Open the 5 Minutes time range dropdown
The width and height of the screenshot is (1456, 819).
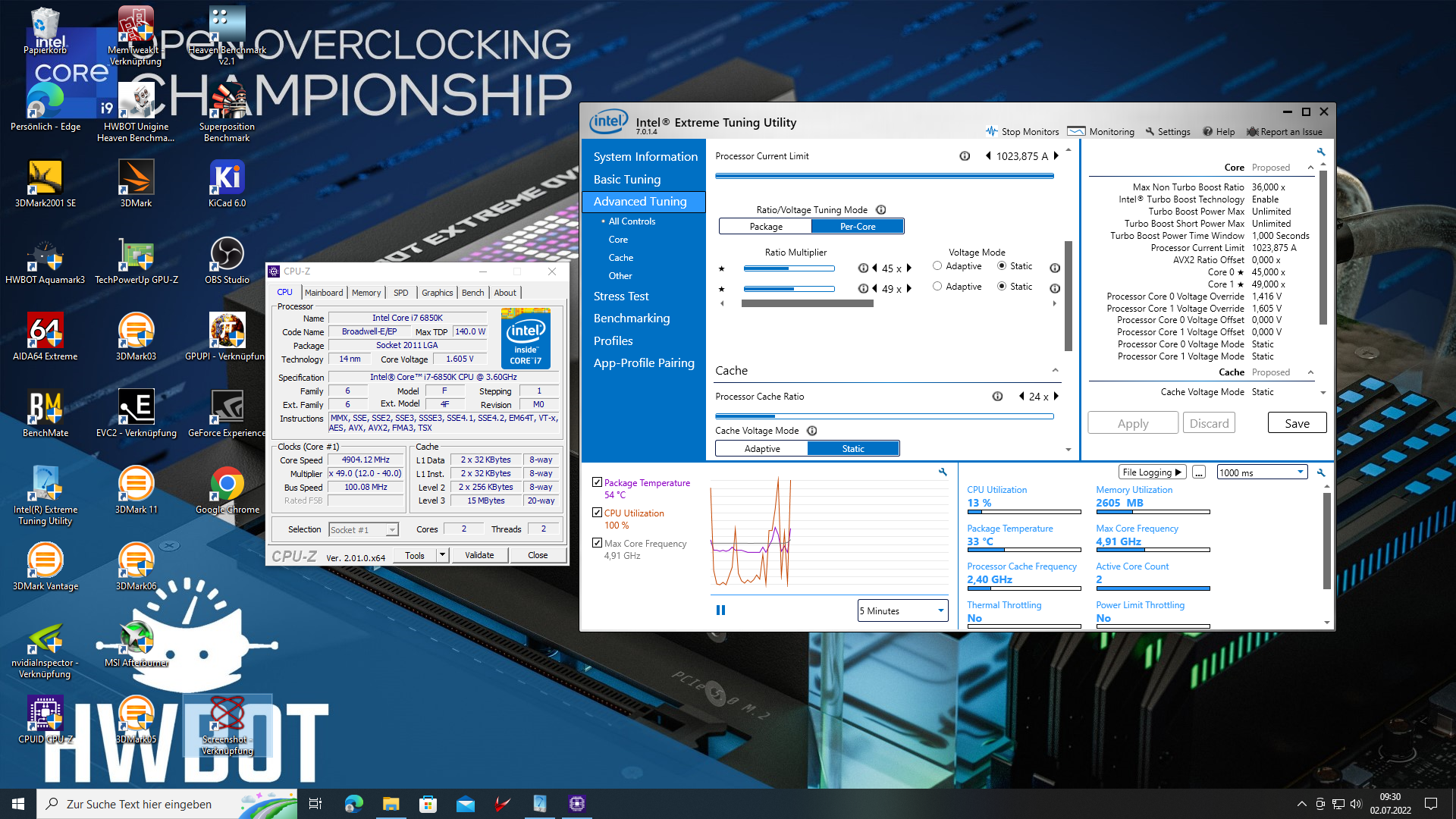coord(902,610)
